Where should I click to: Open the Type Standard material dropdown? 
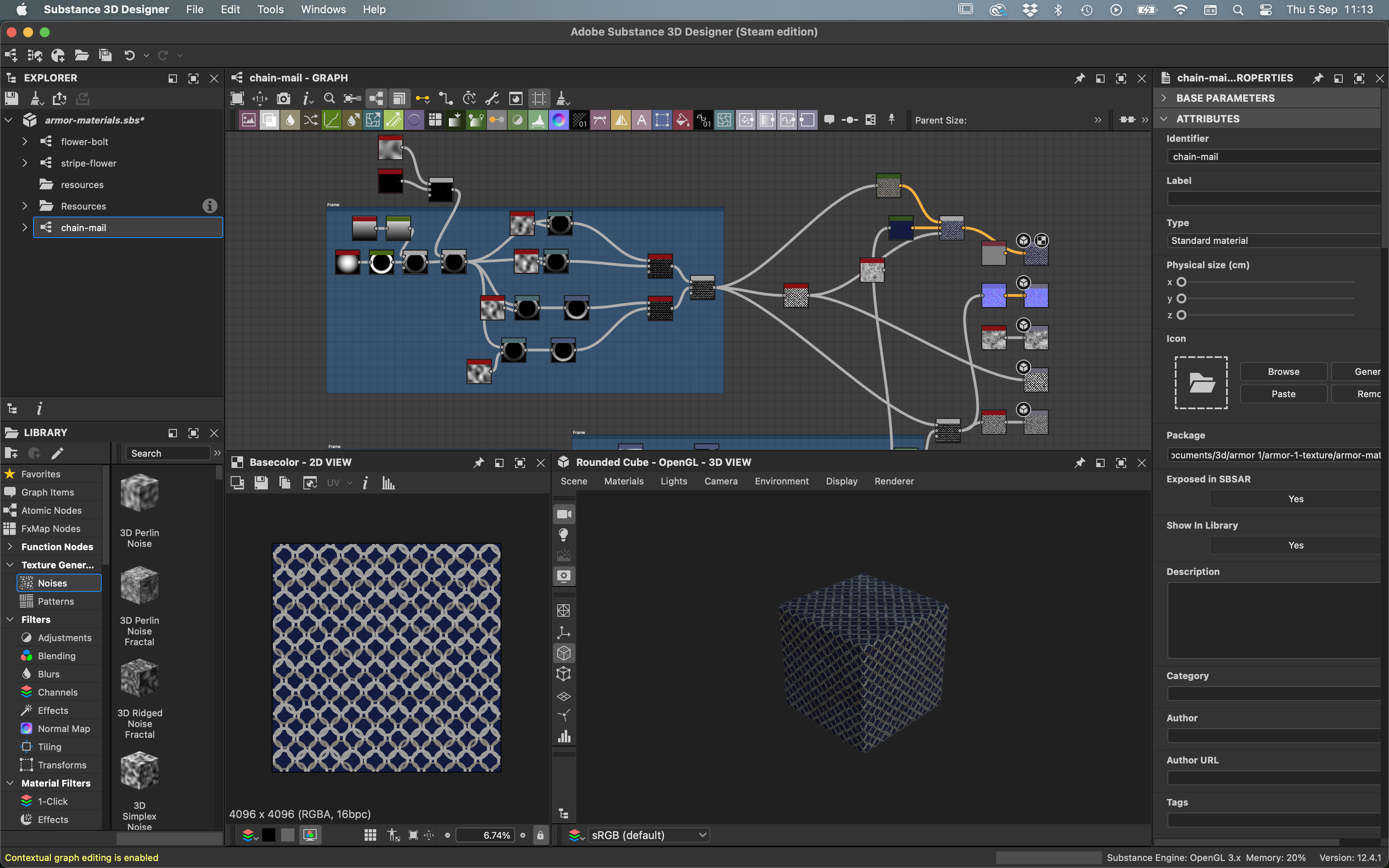coord(1273,241)
